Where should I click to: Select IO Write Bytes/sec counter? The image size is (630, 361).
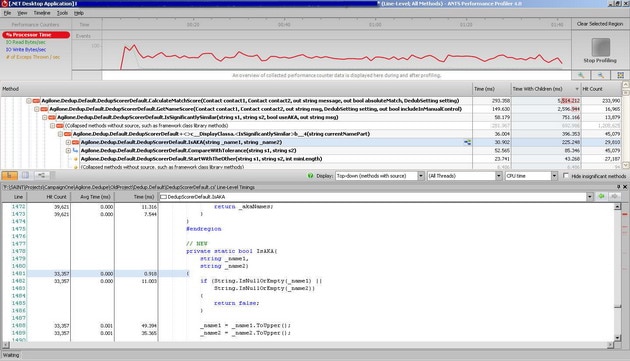tap(26, 49)
